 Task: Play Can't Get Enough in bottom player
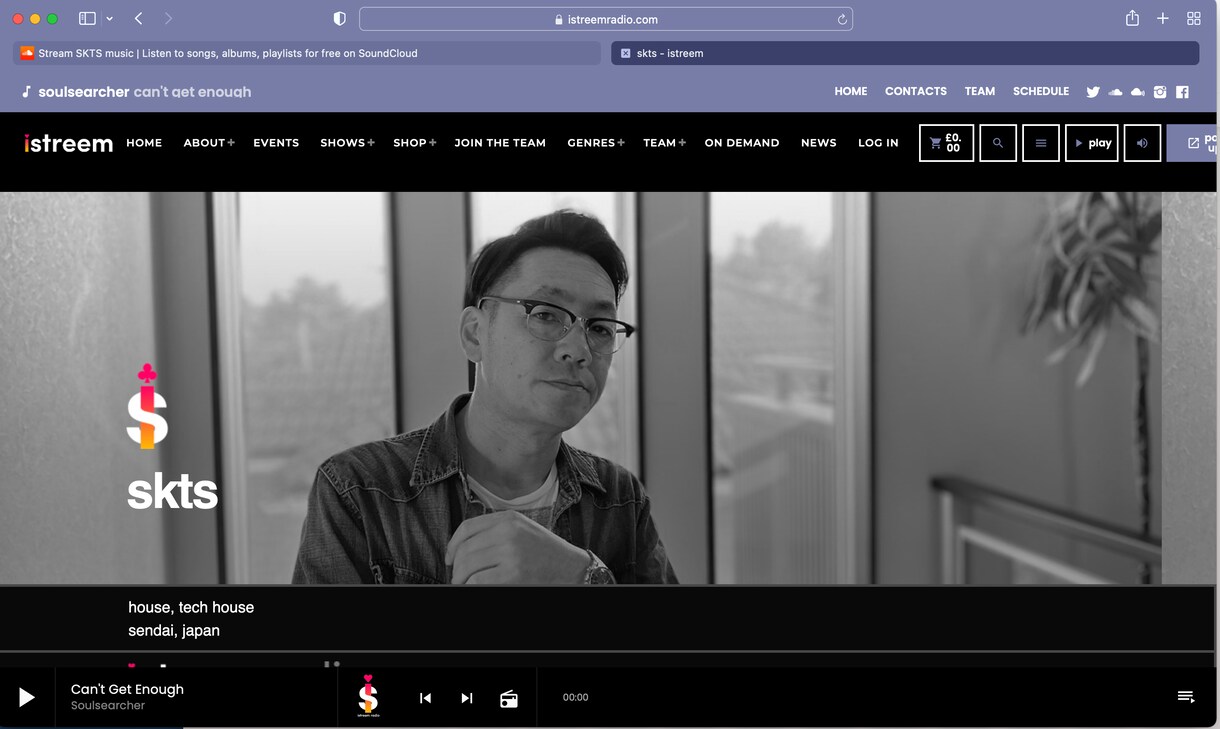27,698
